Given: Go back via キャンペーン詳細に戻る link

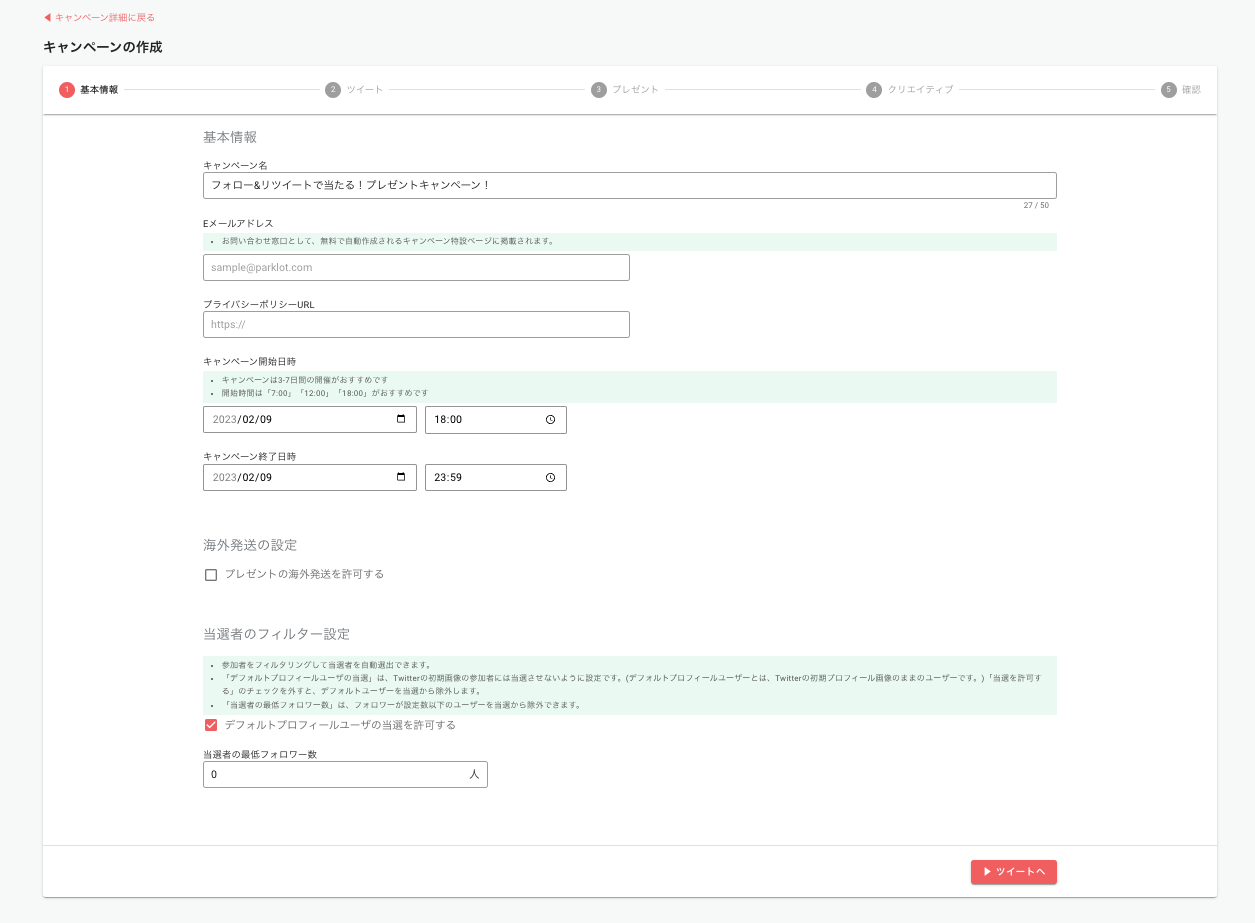Looking at the screenshot, I should pyautogui.click(x=100, y=18).
